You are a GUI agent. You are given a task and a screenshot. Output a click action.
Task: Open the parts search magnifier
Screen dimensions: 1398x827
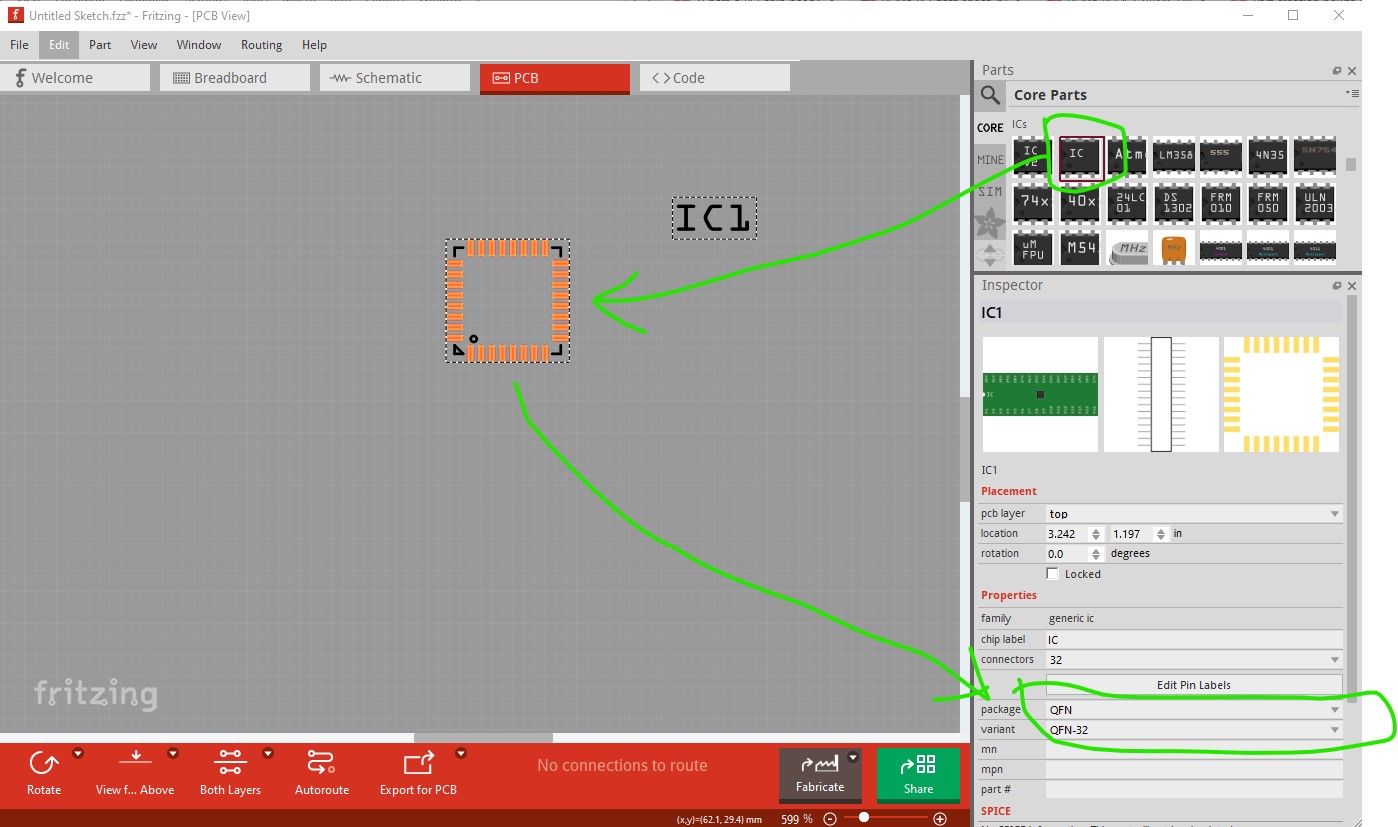click(990, 95)
